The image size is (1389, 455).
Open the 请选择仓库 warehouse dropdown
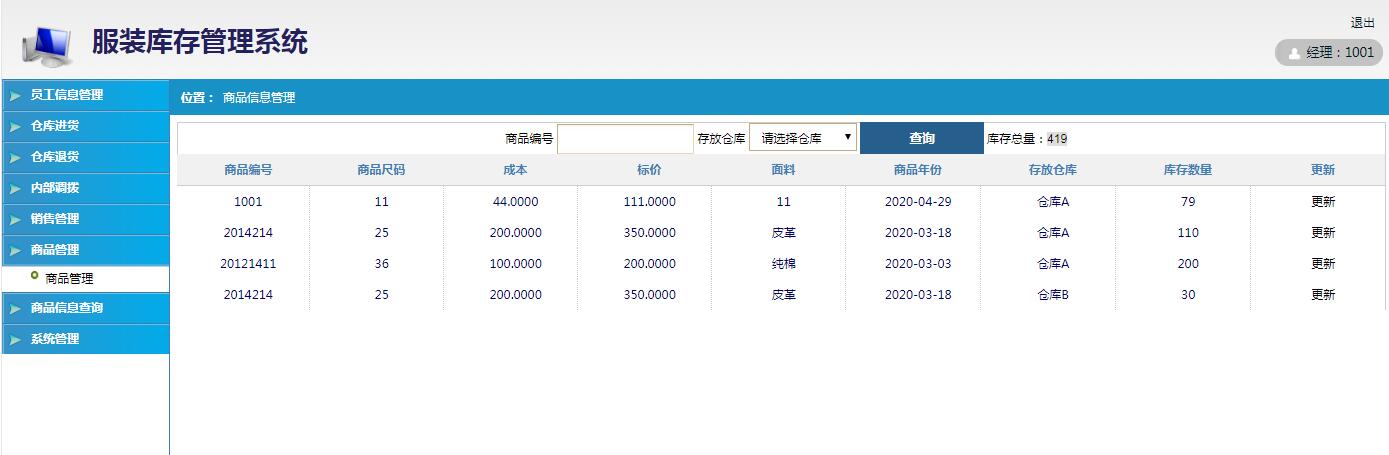click(803, 138)
